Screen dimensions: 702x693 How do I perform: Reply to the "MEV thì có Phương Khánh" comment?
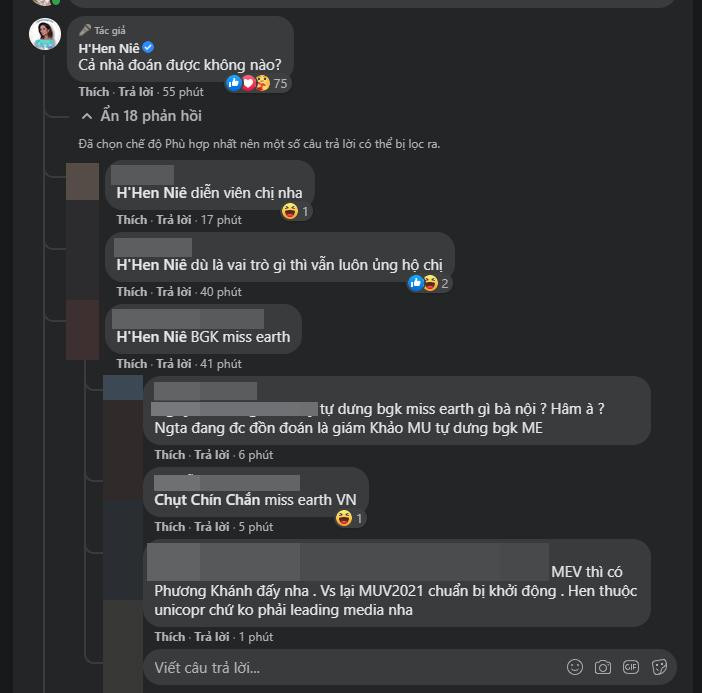tap(212, 636)
